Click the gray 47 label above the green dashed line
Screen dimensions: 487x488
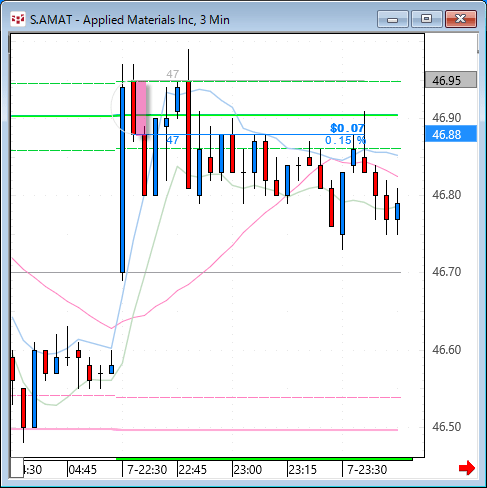[173, 74]
